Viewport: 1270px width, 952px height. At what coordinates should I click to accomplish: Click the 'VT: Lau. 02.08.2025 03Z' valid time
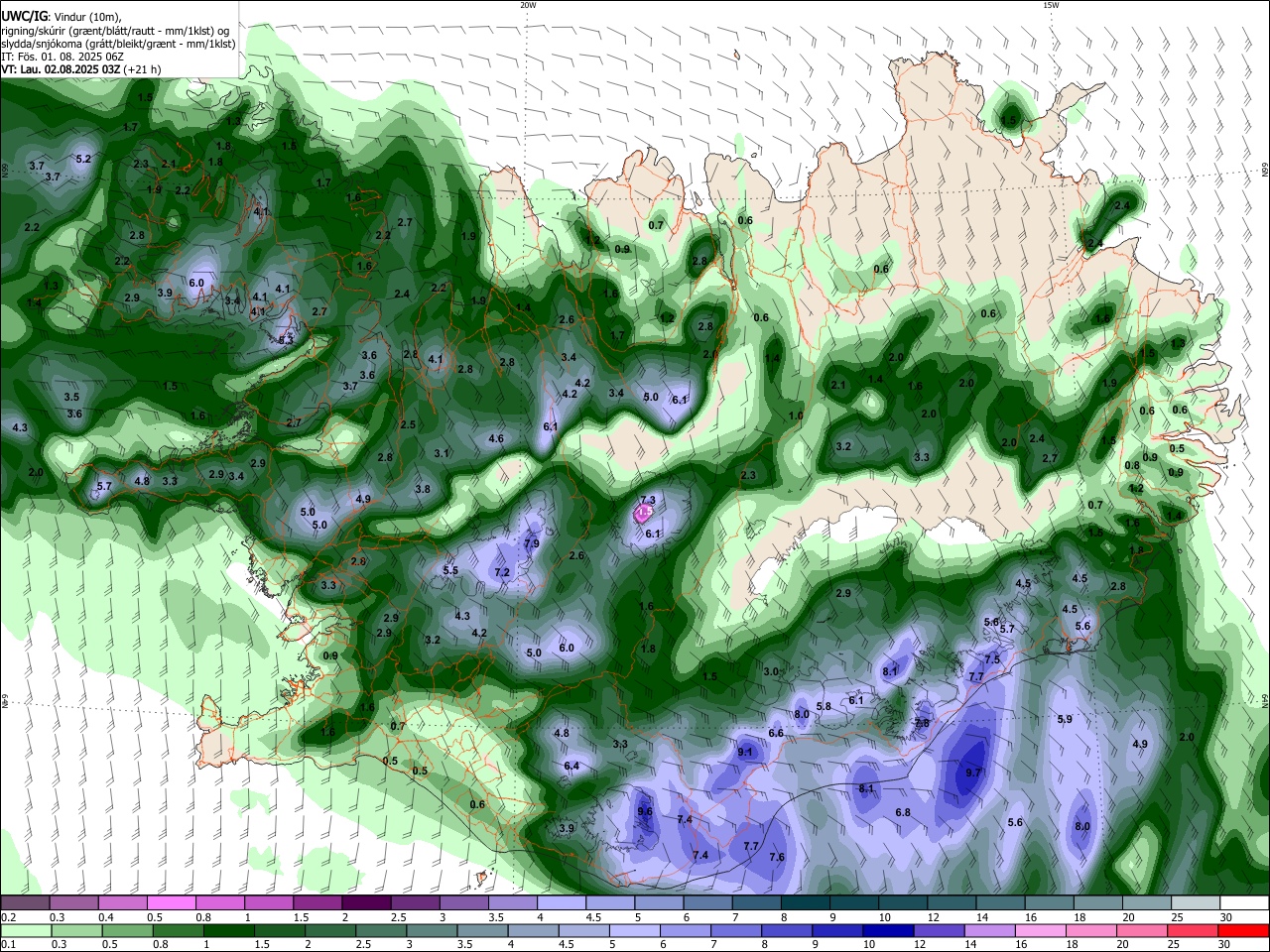click(61, 69)
